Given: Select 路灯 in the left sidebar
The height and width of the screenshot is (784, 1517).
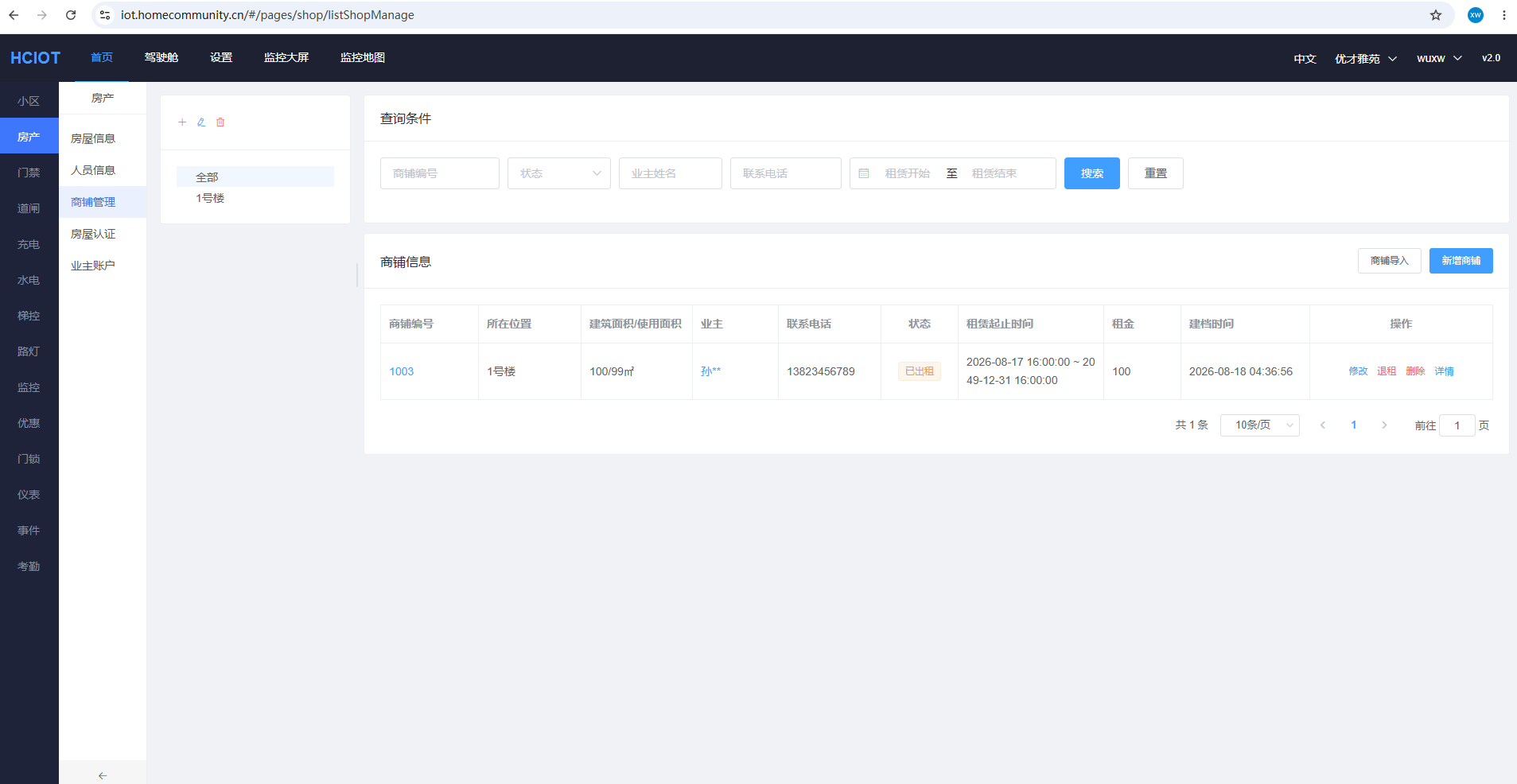Looking at the screenshot, I should pos(29,351).
